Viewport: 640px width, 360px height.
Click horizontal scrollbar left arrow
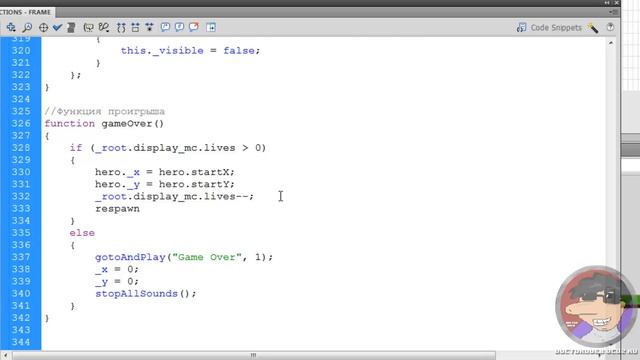click(5, 355)
